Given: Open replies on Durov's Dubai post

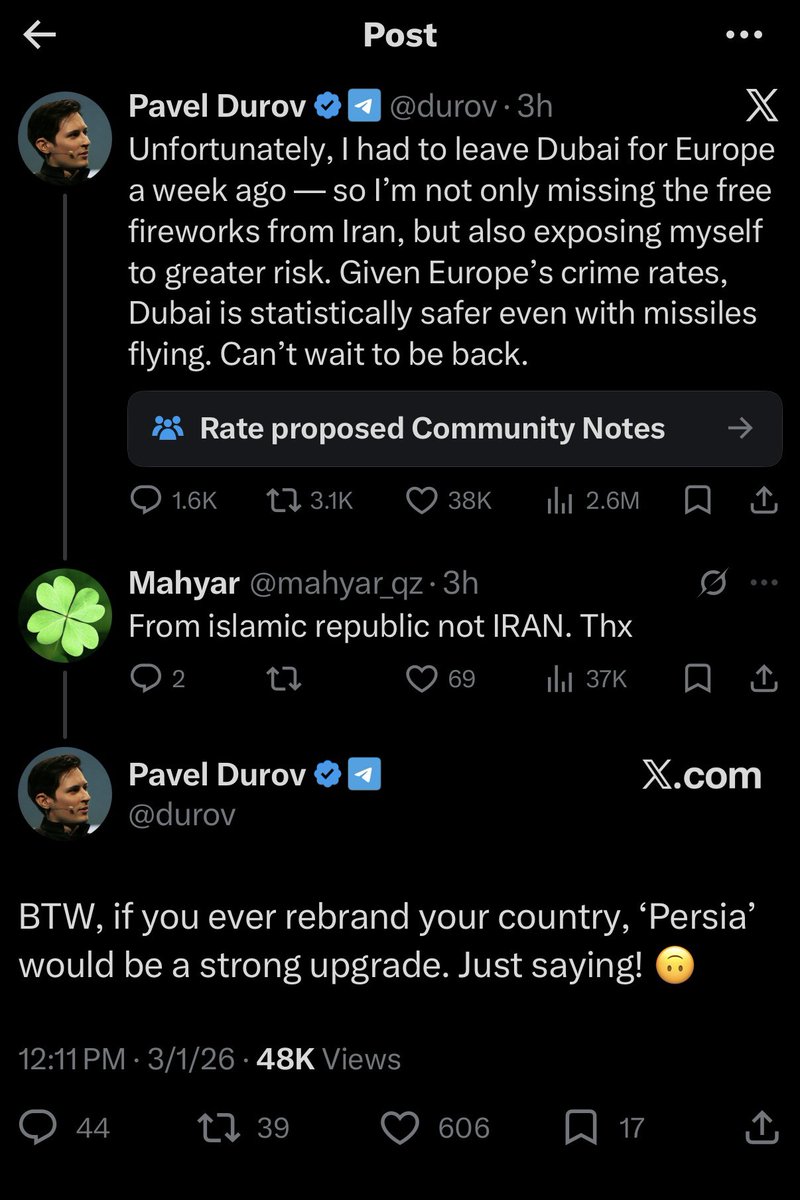Looking at the screenshot, I should tap(174, 500).
